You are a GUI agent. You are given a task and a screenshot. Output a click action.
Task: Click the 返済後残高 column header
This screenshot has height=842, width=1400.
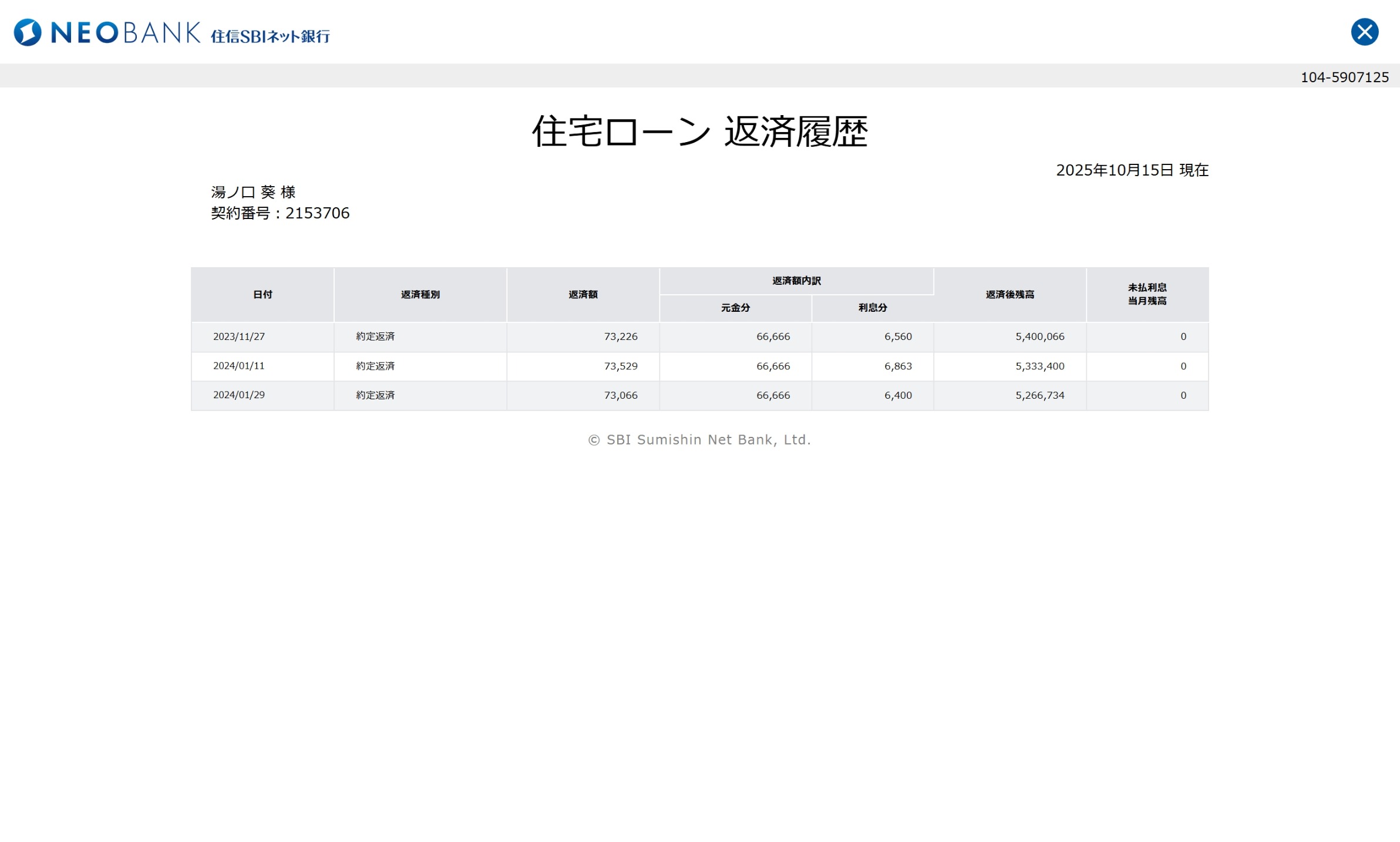pos(1009,295)
